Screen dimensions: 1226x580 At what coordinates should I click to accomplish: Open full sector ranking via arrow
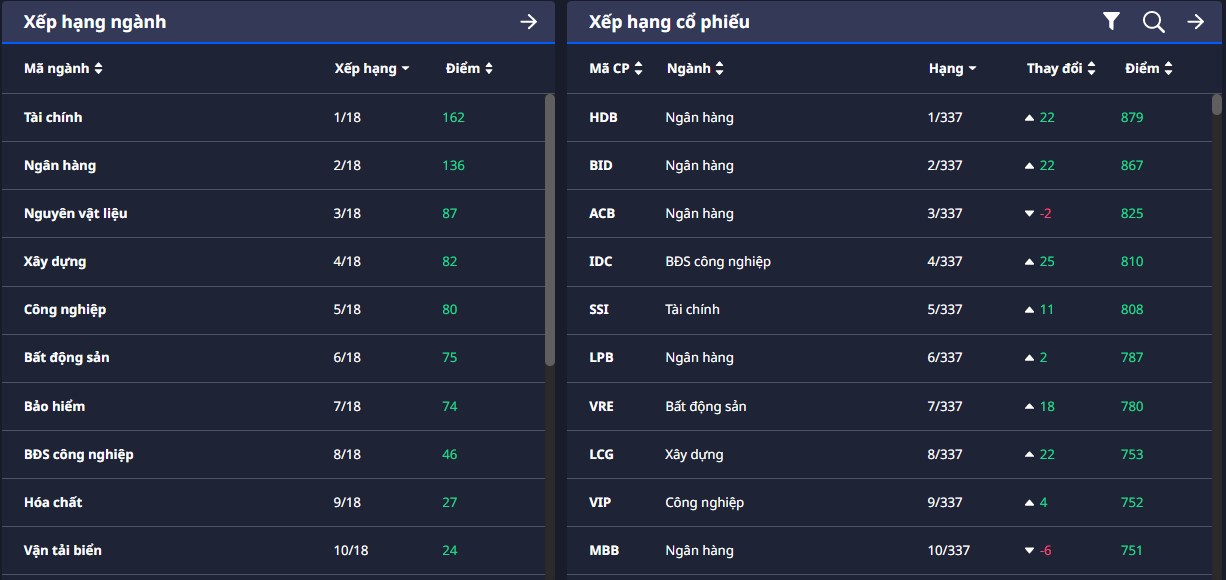coord(529,22)
